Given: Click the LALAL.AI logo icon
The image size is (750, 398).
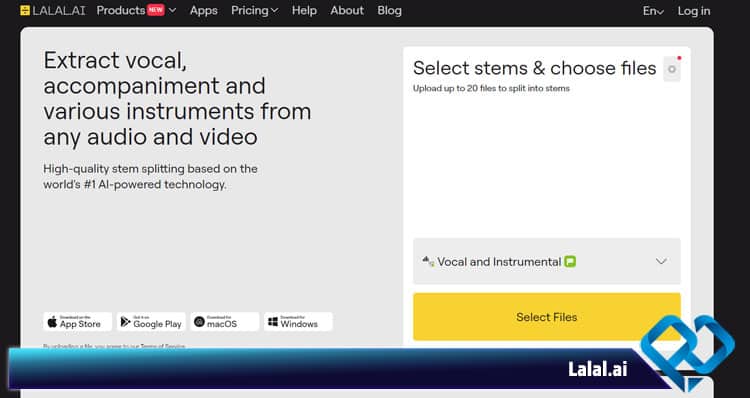Looking at the screenshot, I should (x=25, y=11).
